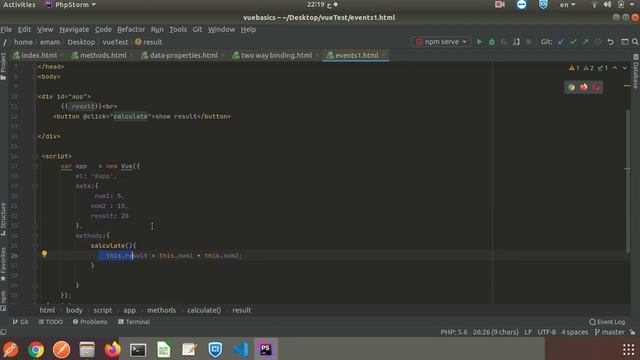
Task: Switch to data-properties.html tab
Action: (183, 56)
